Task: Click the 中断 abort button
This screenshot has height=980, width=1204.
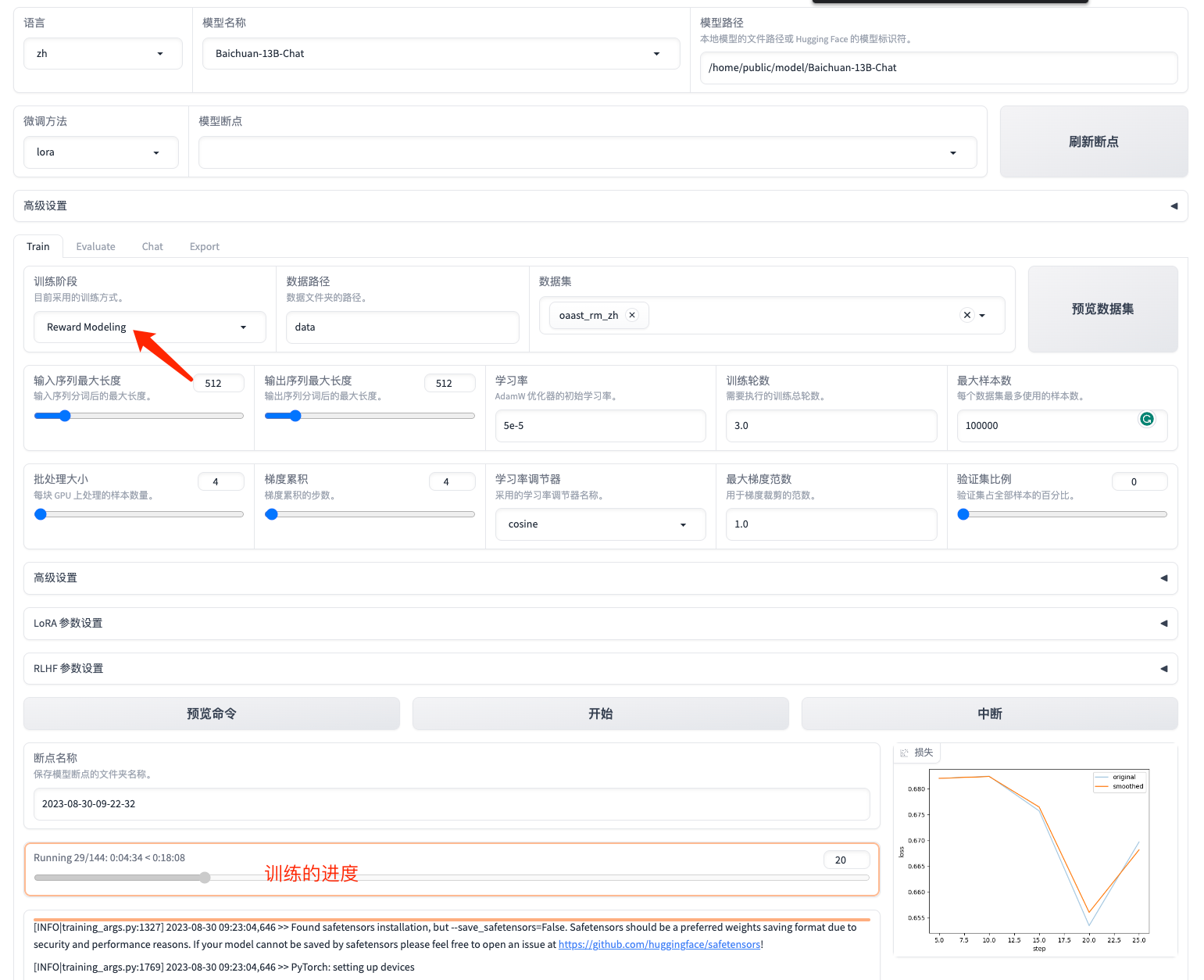Action: (x=989, y=714)
